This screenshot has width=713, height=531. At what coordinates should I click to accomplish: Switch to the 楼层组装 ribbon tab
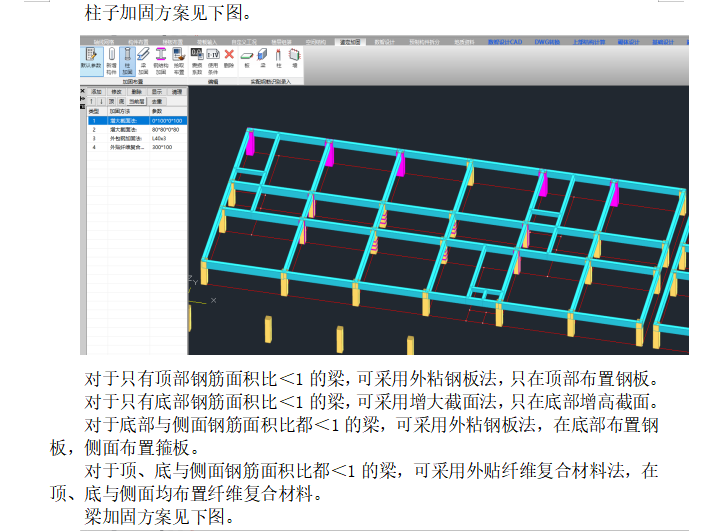coord(281,42)
